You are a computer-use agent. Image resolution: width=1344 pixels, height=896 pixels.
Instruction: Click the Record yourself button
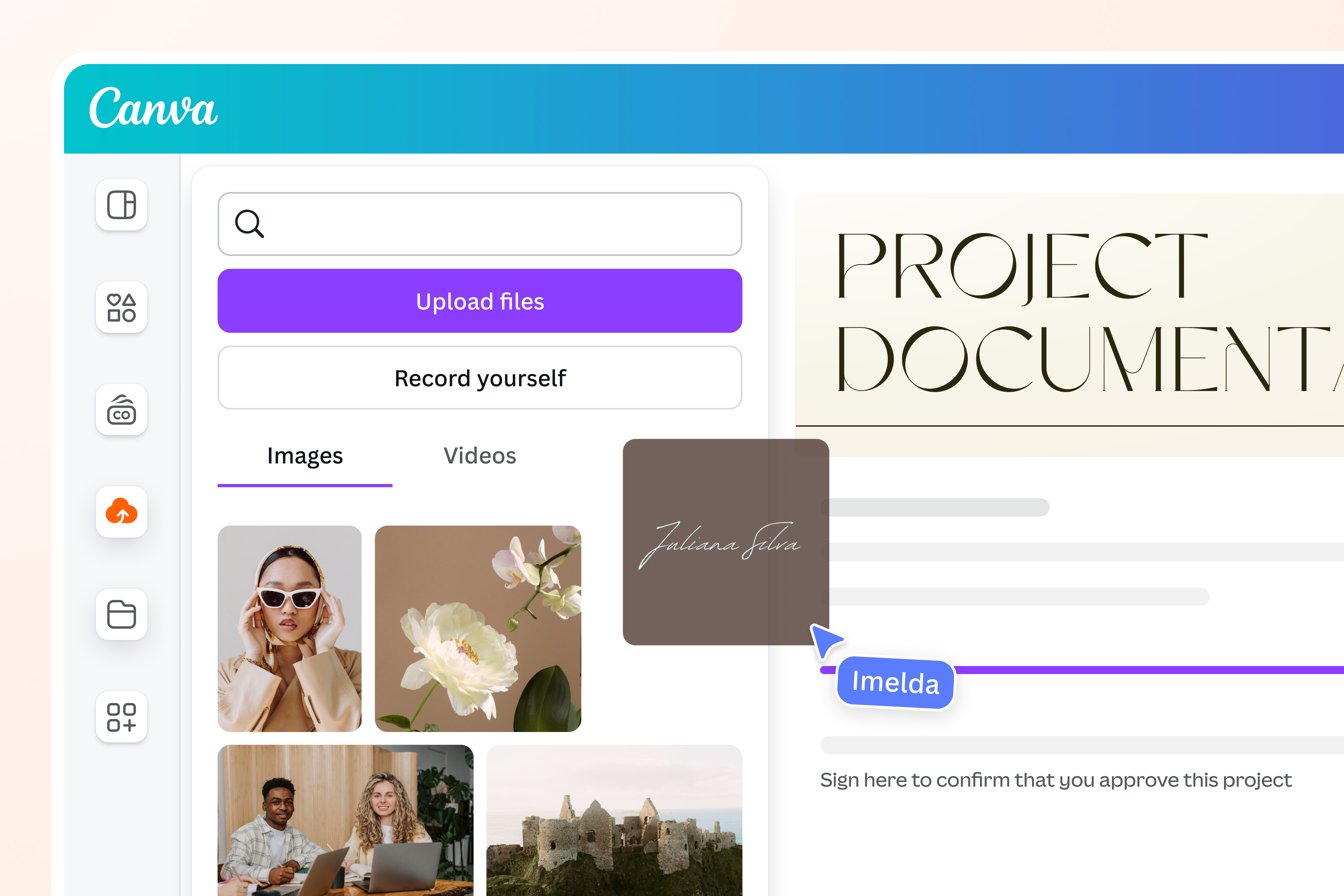click(x=479, y=378)
